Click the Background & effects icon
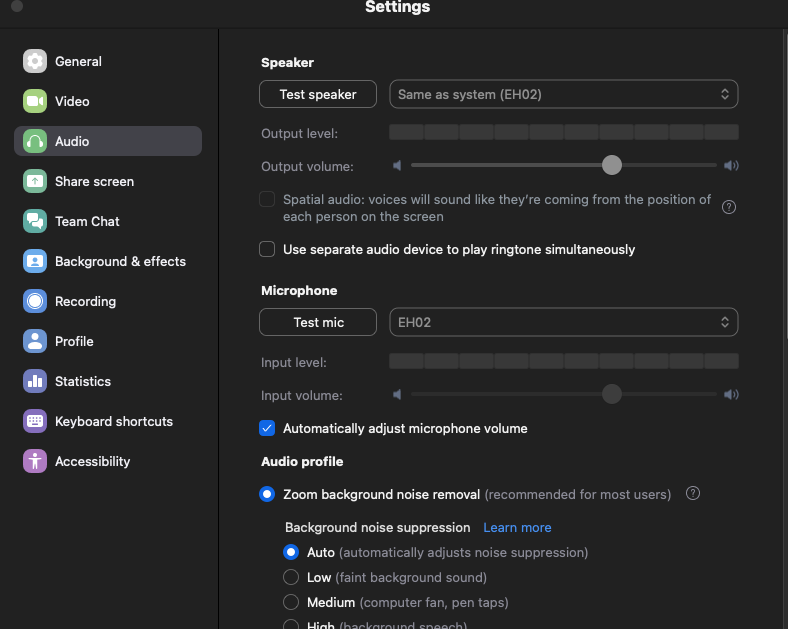The width and height of the screenshot is (788, 629). (x=35, y=261)
